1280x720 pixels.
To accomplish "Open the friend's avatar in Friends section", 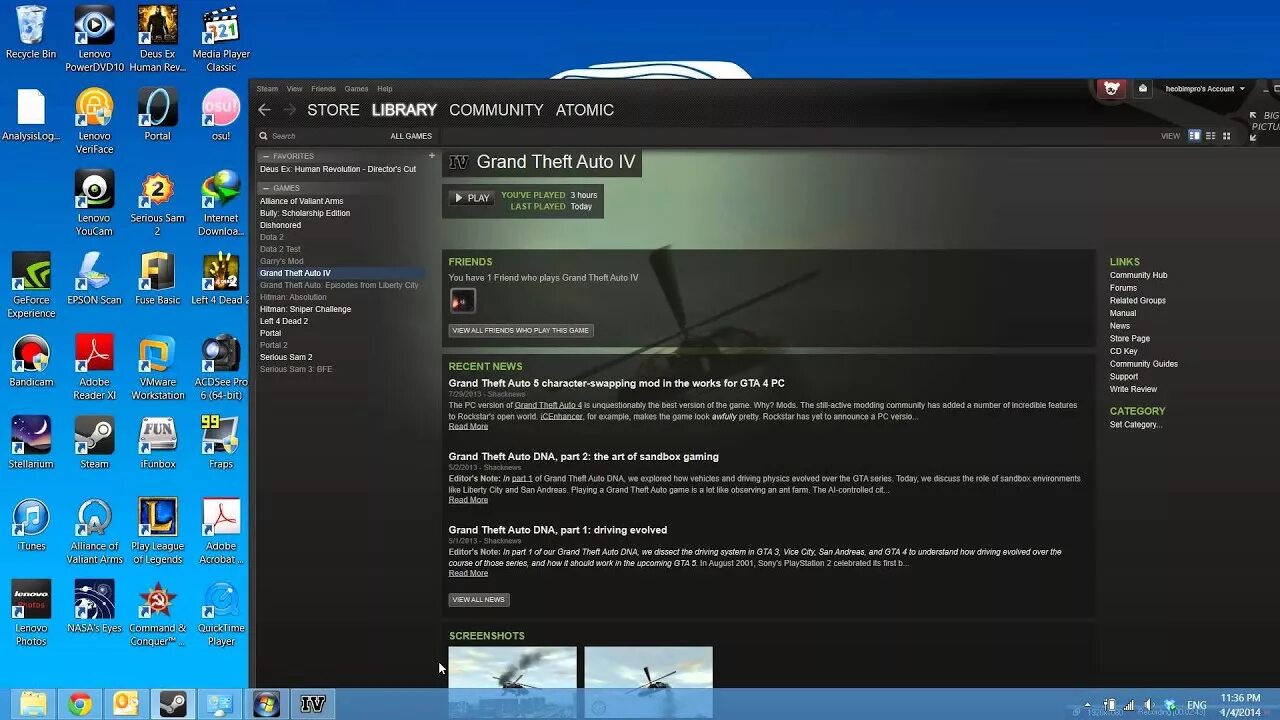I will pos(462,301).
